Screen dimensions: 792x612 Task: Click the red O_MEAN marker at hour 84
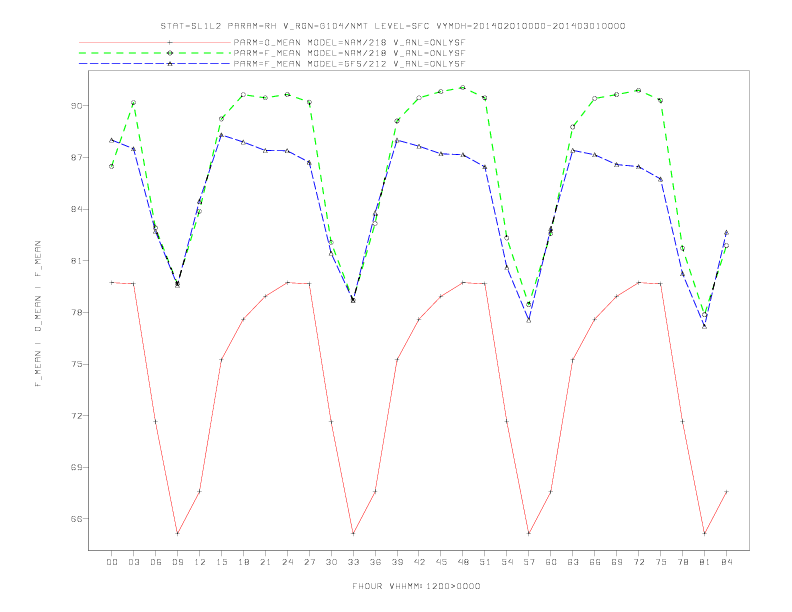coord(726,491)
